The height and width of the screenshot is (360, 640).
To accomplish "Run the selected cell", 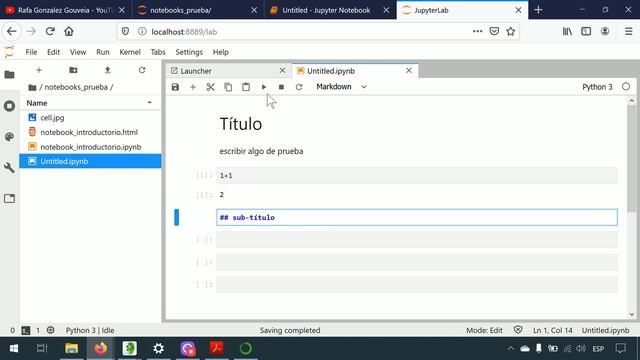I will tap(264, 87).
